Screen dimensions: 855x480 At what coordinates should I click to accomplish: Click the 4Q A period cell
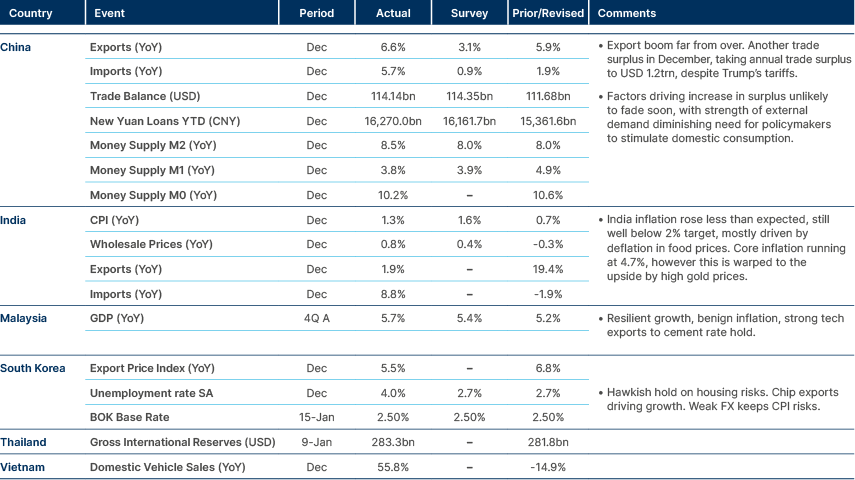coord(316,318)
